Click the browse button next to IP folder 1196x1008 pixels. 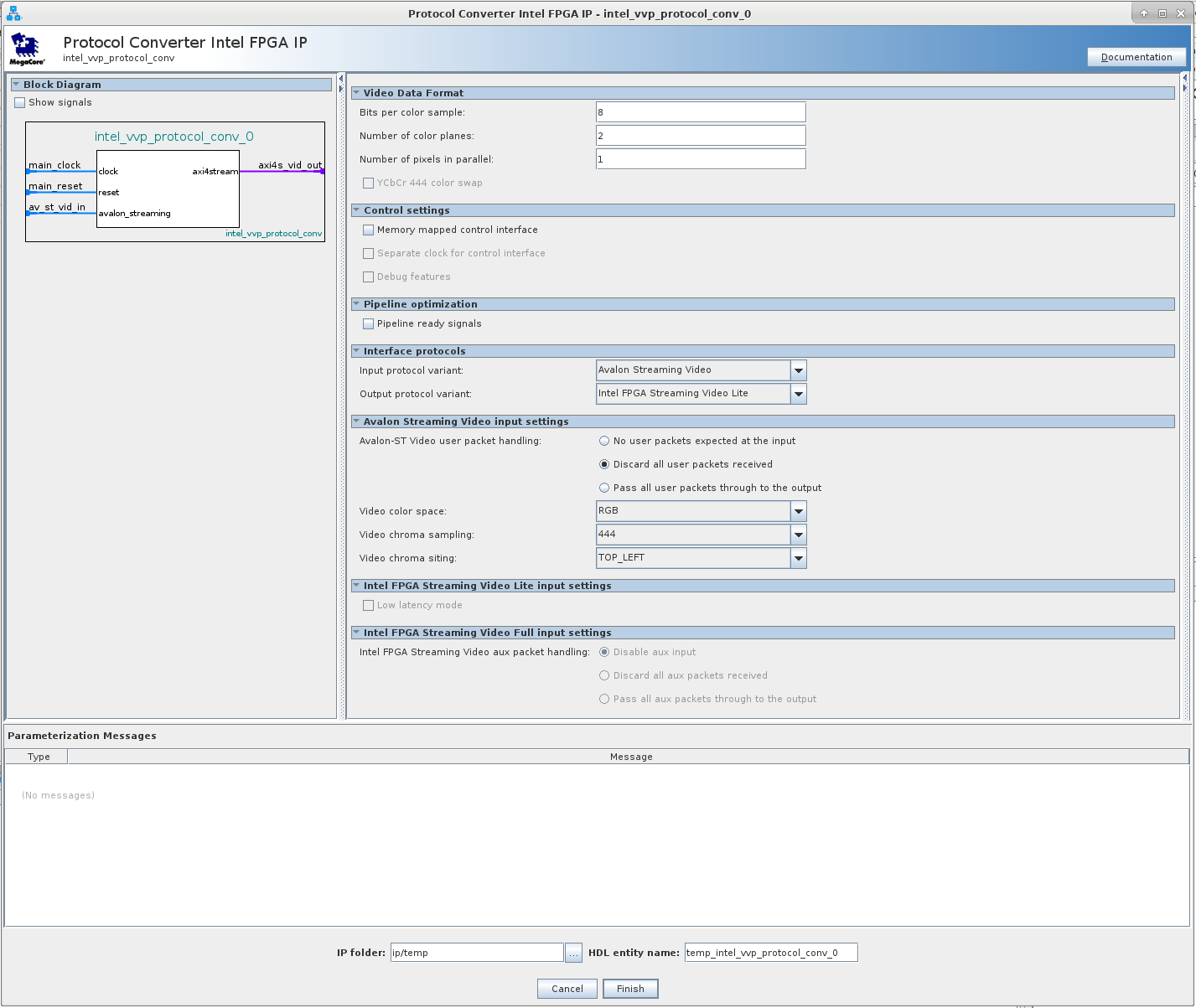(x=573, y=953)
